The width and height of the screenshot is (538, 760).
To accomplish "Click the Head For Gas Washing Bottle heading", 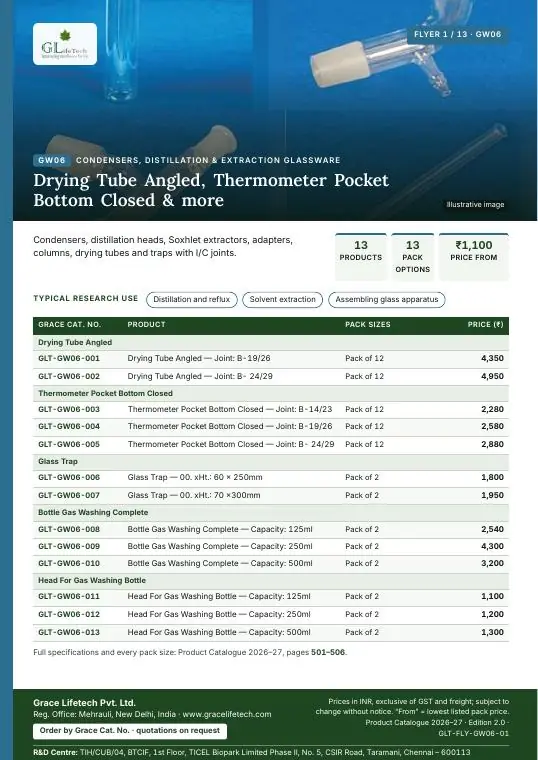I will pyautogui.click(x=92, y=580).
